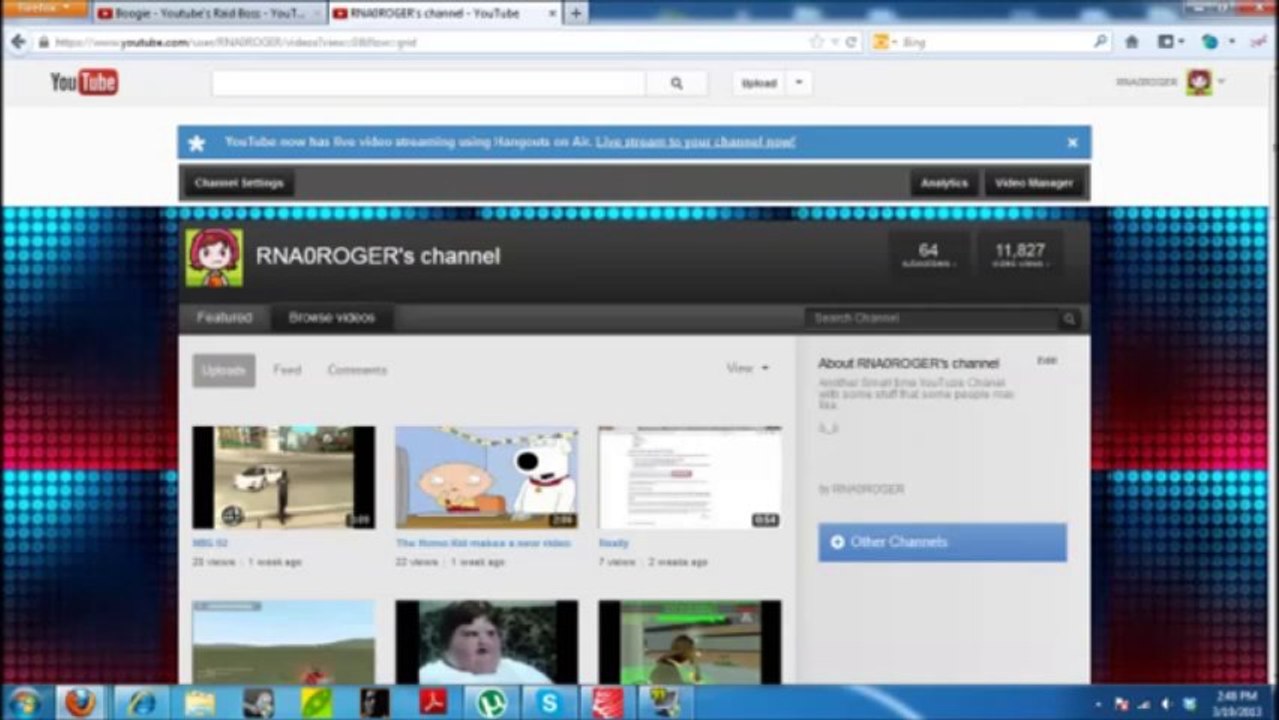1279x720 pixels.
Task: Open Analytics
Action: [x=944, y=183]
